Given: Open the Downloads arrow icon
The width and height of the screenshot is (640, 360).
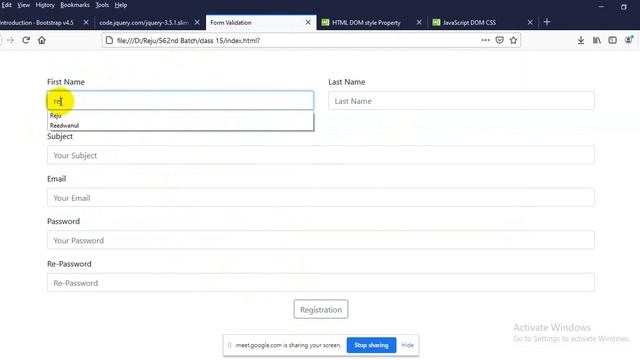Looking at the screenshot, I should pyautogui.click(x=581, y=40).
